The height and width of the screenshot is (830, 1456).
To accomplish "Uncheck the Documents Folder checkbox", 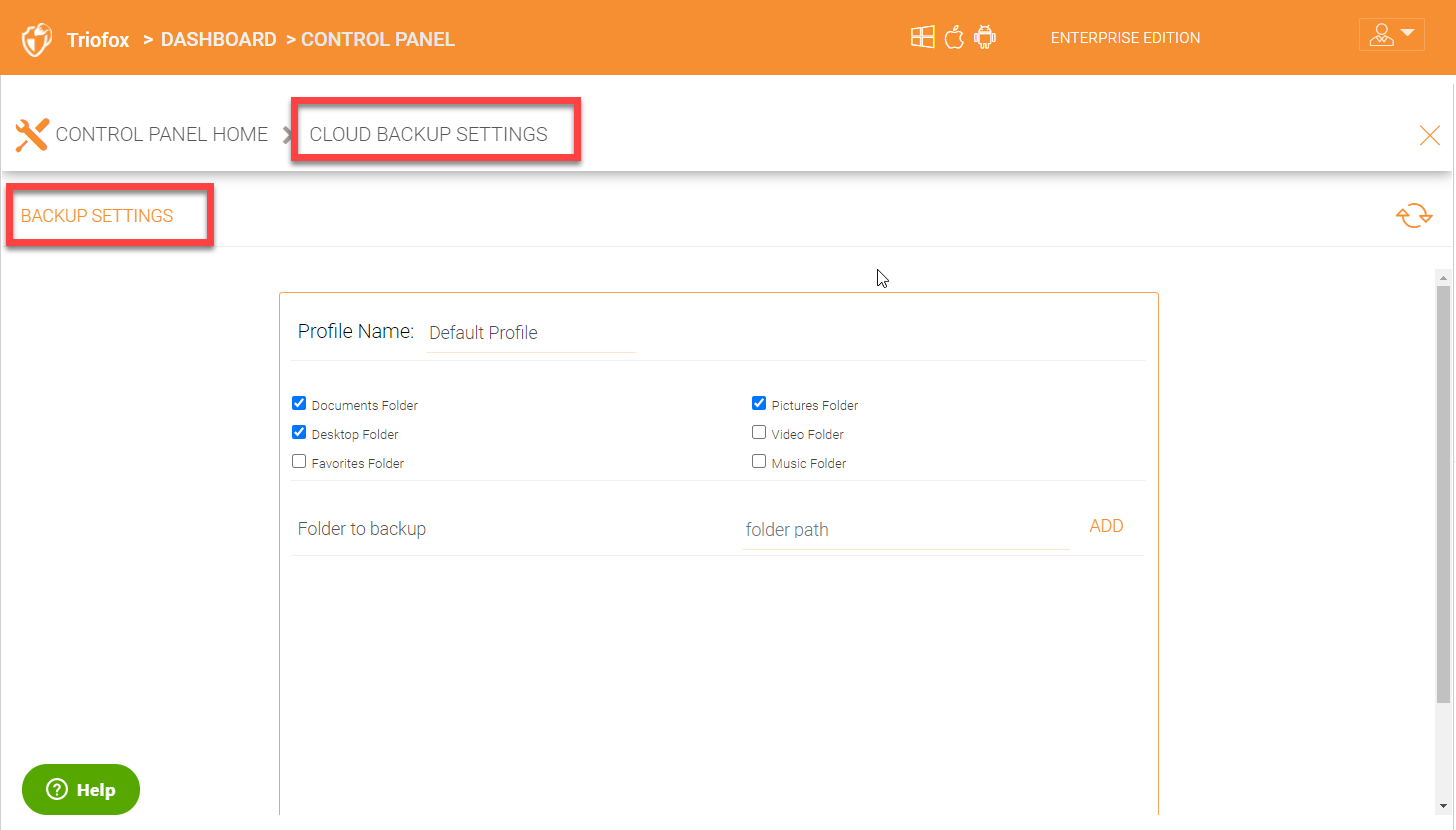I will [x=299, y=404].
